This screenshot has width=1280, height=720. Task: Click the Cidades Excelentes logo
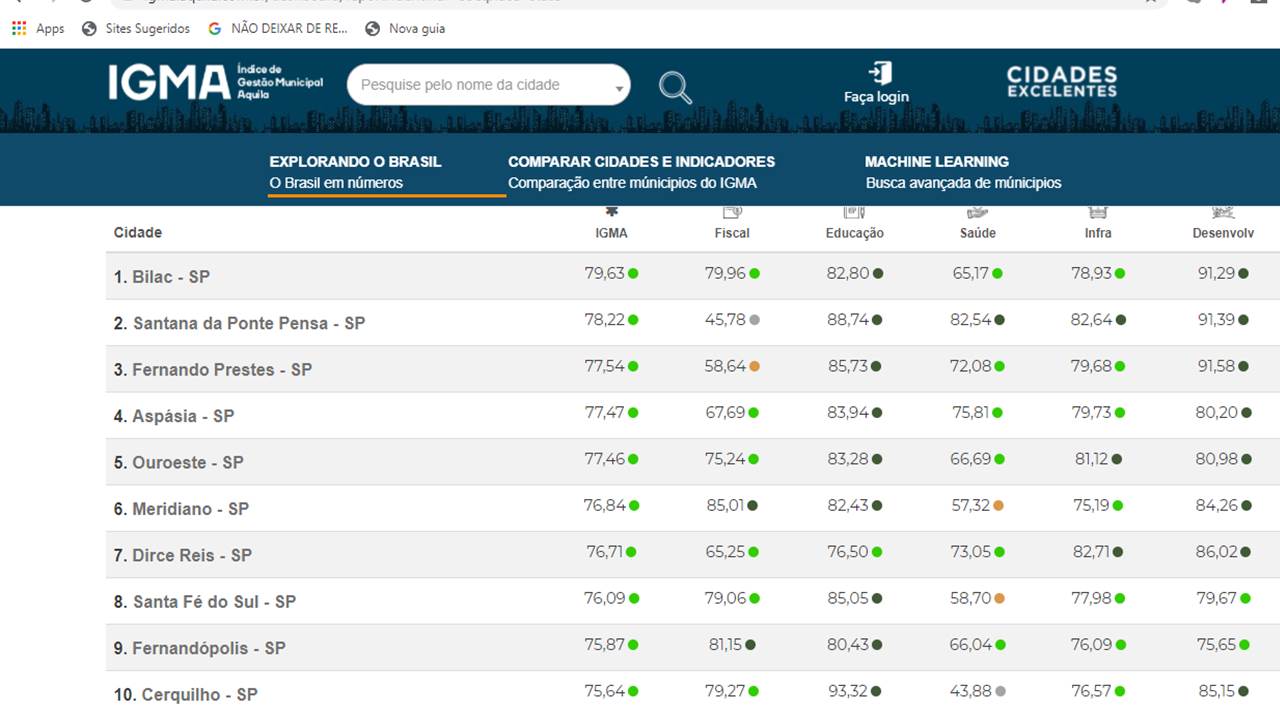[x=1061, y=82]
